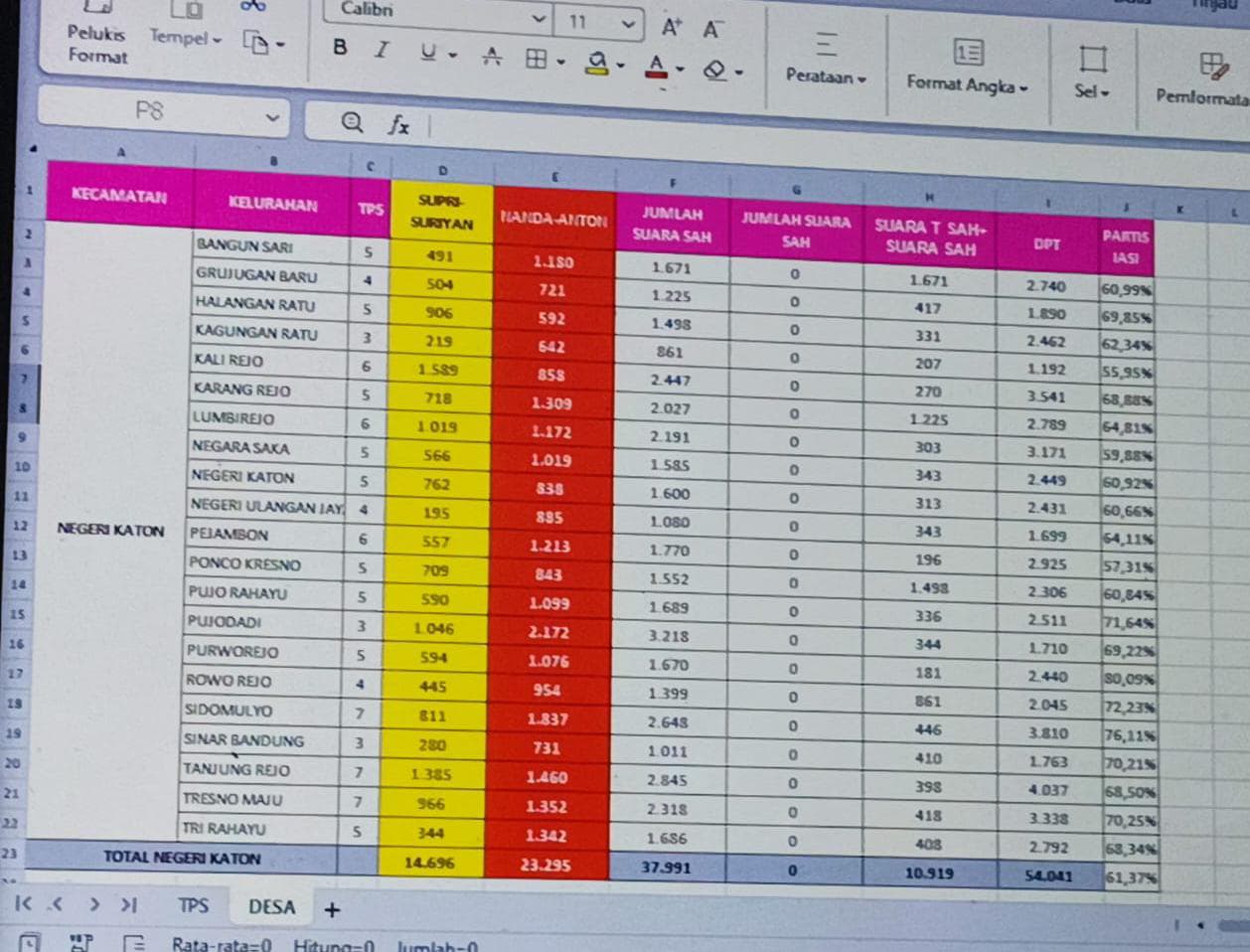Go to previous sheet tab arrow
1250x952 pixels.
coord(57,904)
